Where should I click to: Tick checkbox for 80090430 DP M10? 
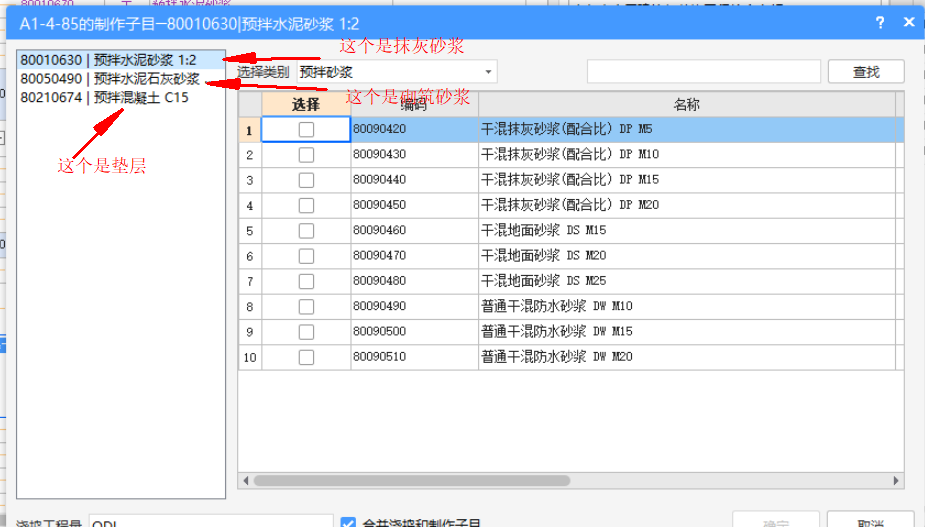click(306, 155)
